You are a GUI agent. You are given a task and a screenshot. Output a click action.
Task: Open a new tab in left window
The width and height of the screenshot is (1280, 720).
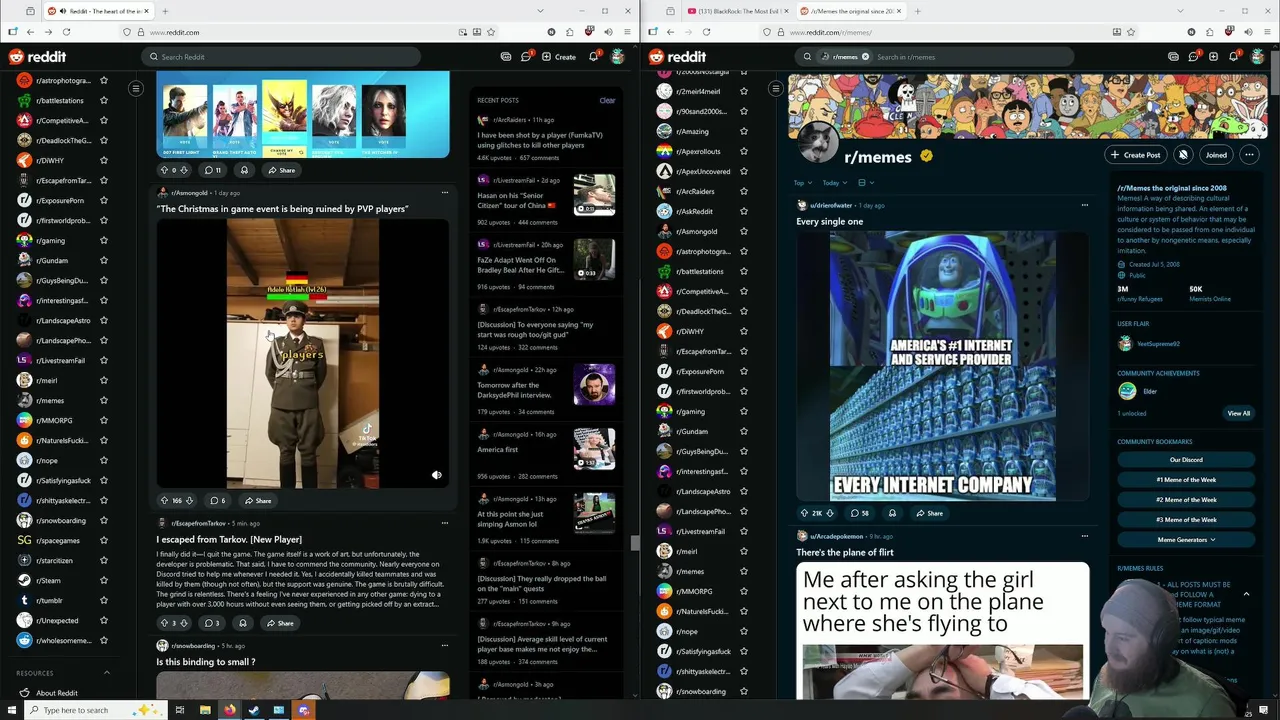(165, 11)
